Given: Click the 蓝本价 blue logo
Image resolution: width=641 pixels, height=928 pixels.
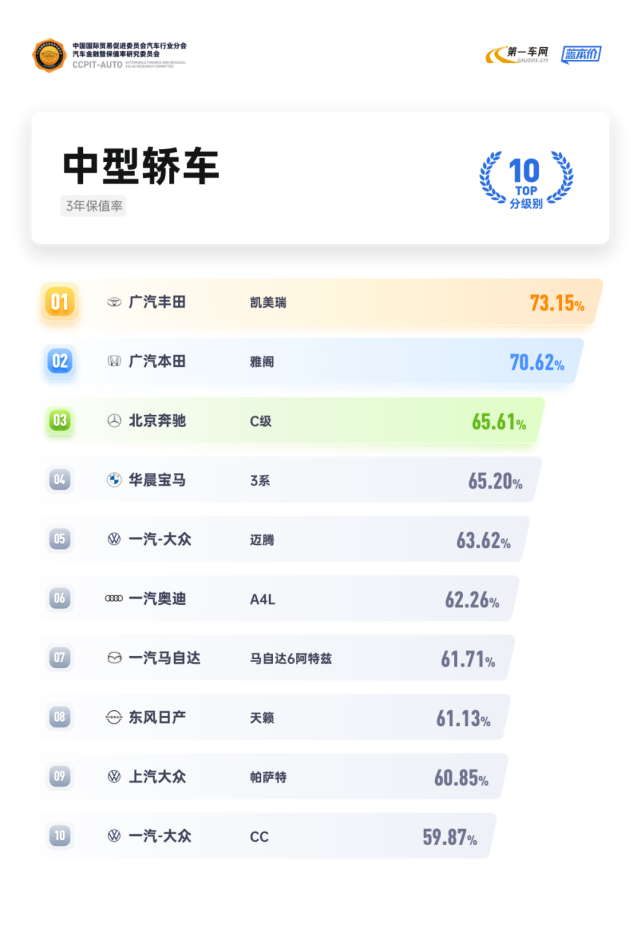Looking at the screenshot, I should [x=581, y=54].
